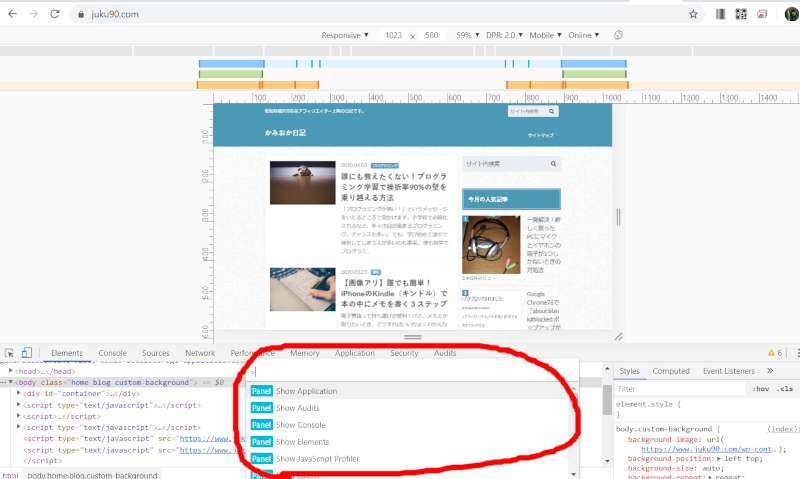Click the address bar juku90.com
This screenshot has width=800, height=479.
[115, 14]
